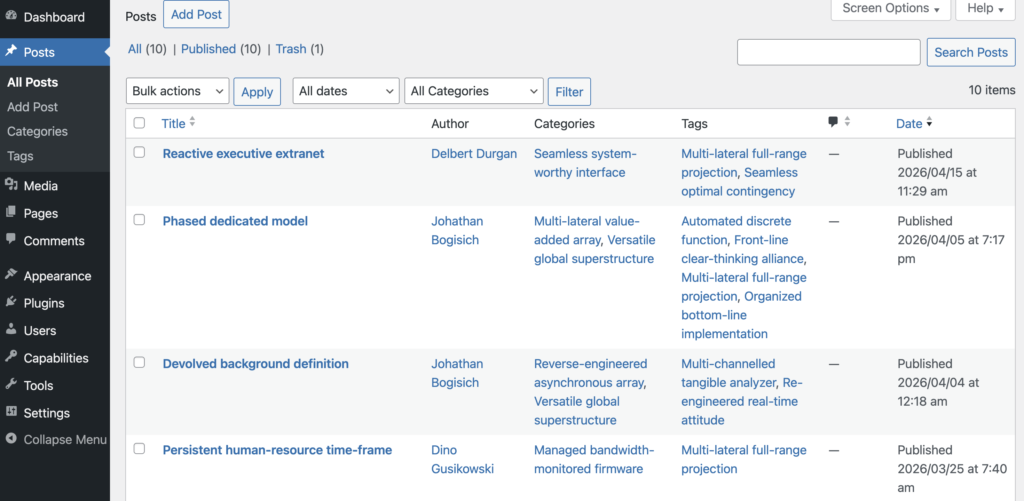Open the Front-line clear-thinking alliance tag
Screen dimensions: 1024x501
(x=744, y=250)
